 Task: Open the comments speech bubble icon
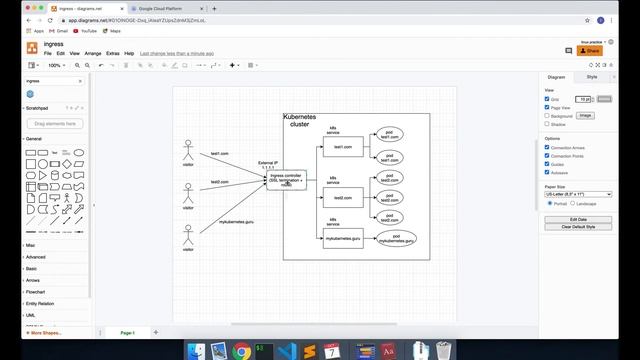click(569, 51)
